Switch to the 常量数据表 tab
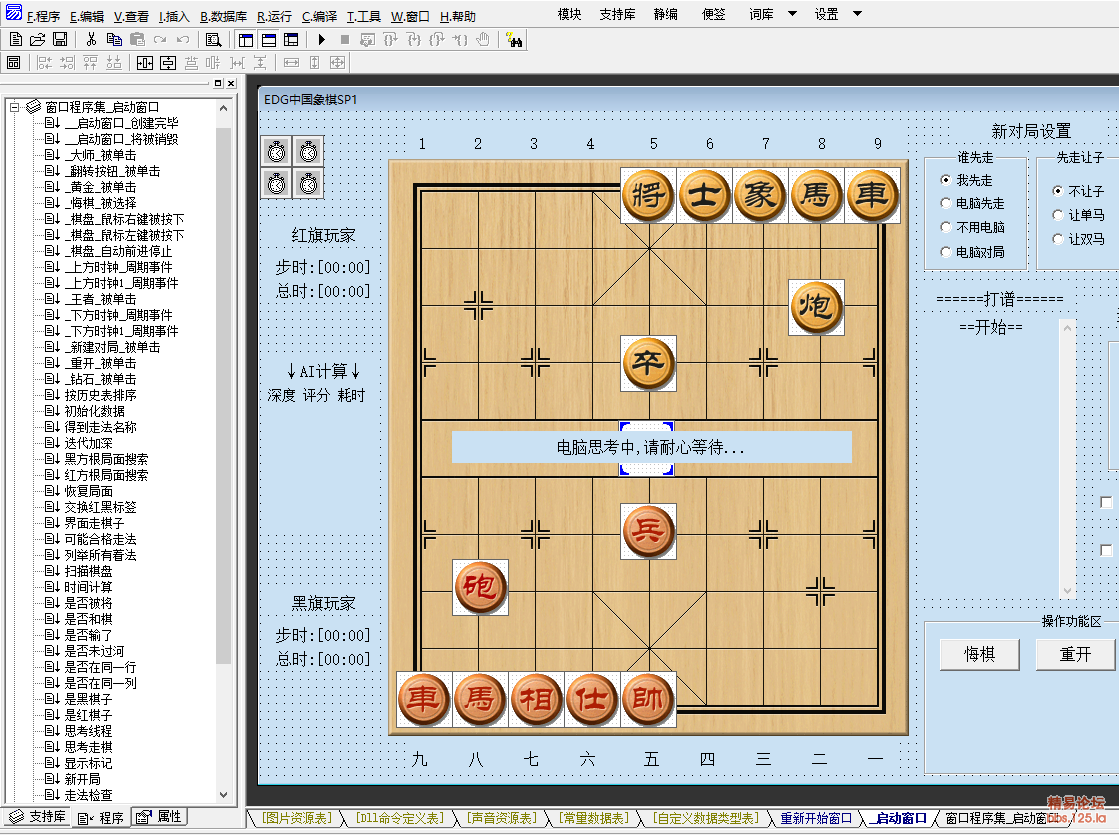 pyautogui.click(x=594, y=819)
